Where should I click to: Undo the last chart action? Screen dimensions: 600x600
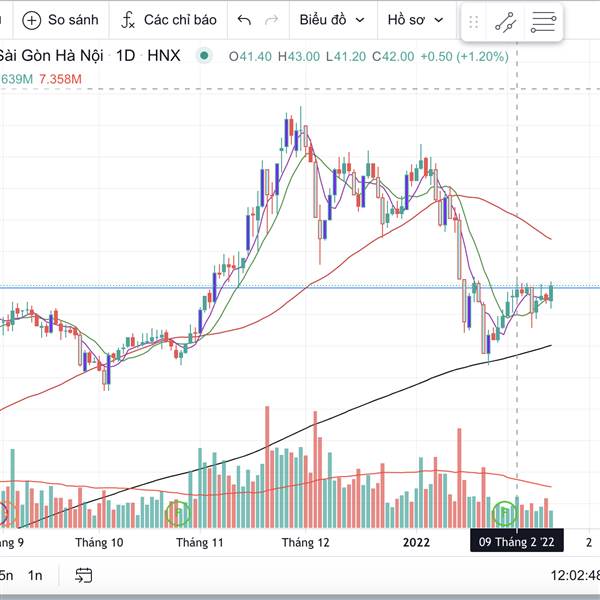244,20
